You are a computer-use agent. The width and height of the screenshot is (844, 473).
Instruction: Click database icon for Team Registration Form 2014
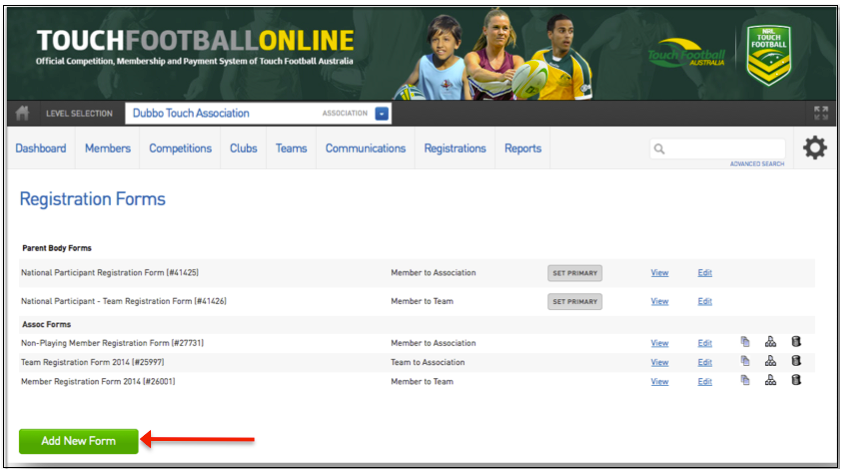coord(796,361)
